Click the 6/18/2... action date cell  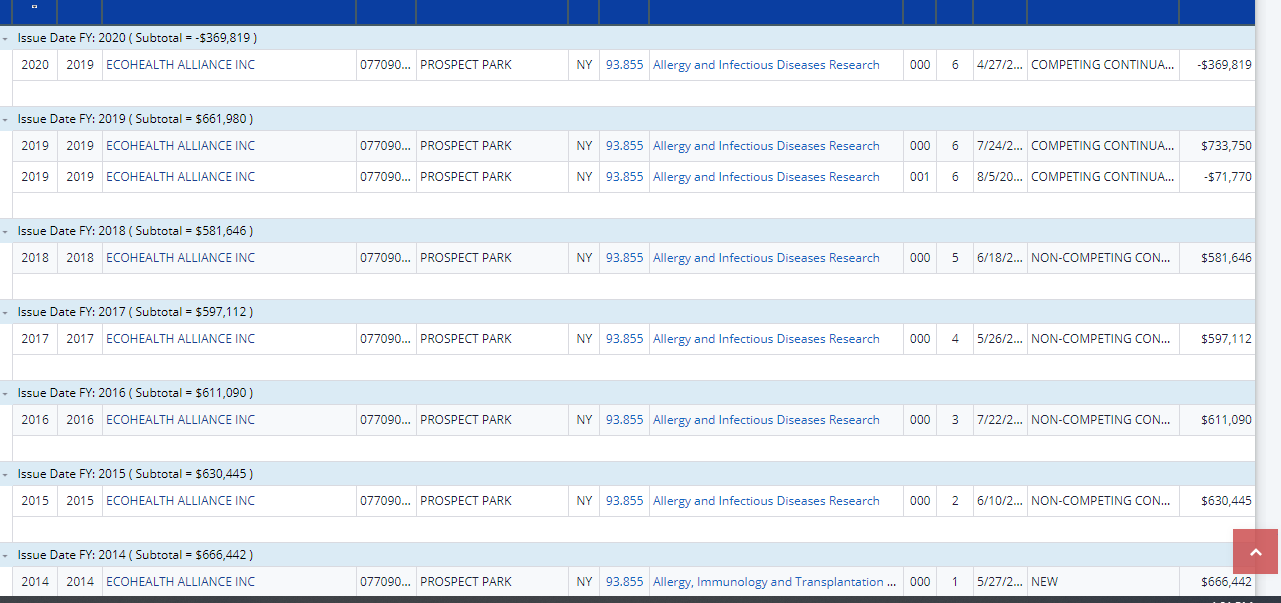1000,258
